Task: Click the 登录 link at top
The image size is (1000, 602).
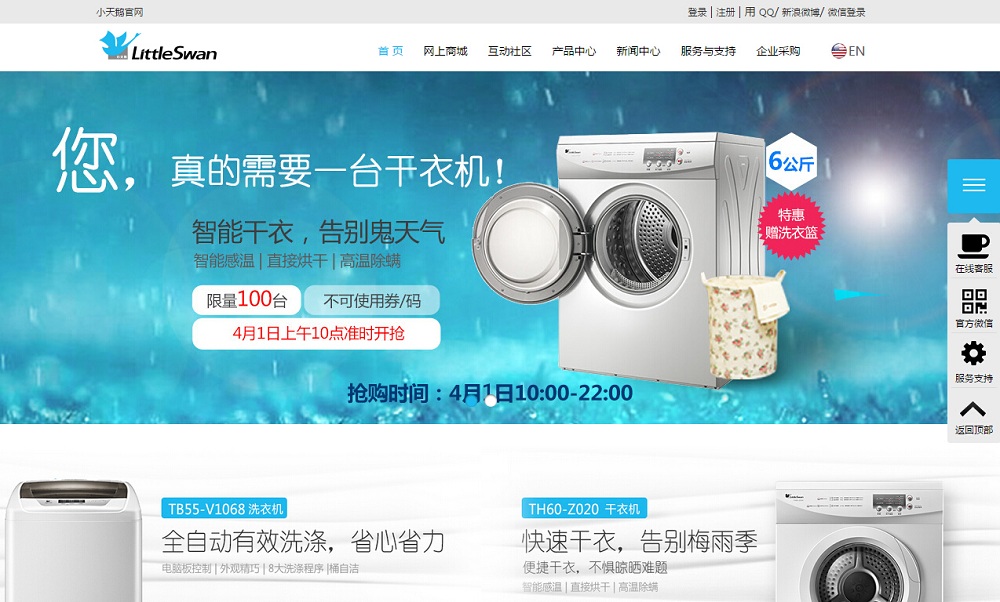Action: click(697, 12)
